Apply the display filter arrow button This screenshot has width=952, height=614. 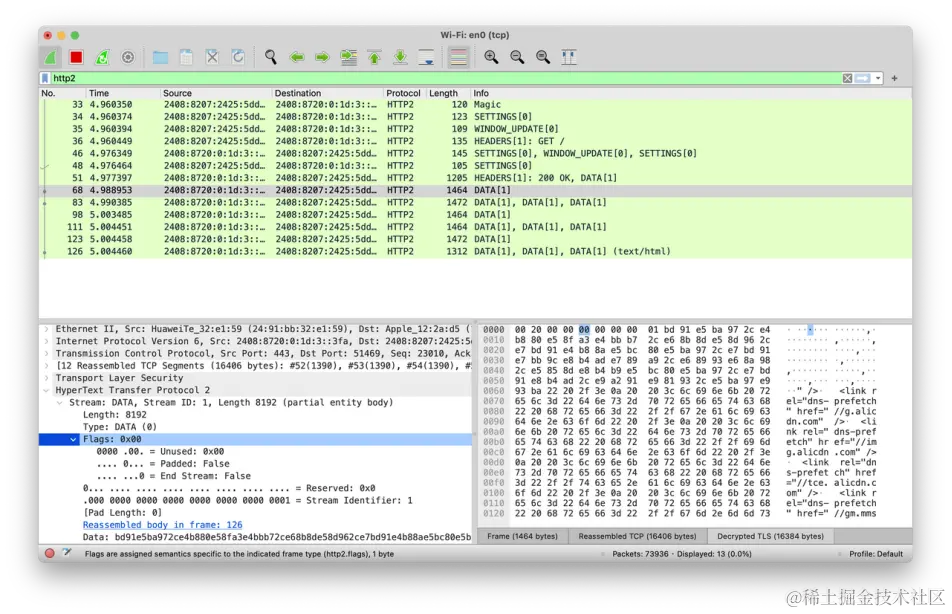point(862,78)
